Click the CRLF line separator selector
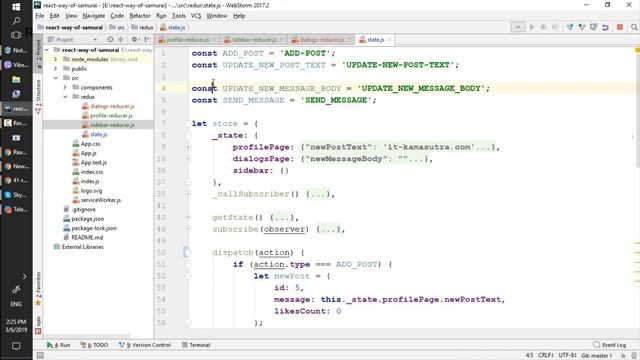Screen dimensions: 640x360 coord(546,356)
